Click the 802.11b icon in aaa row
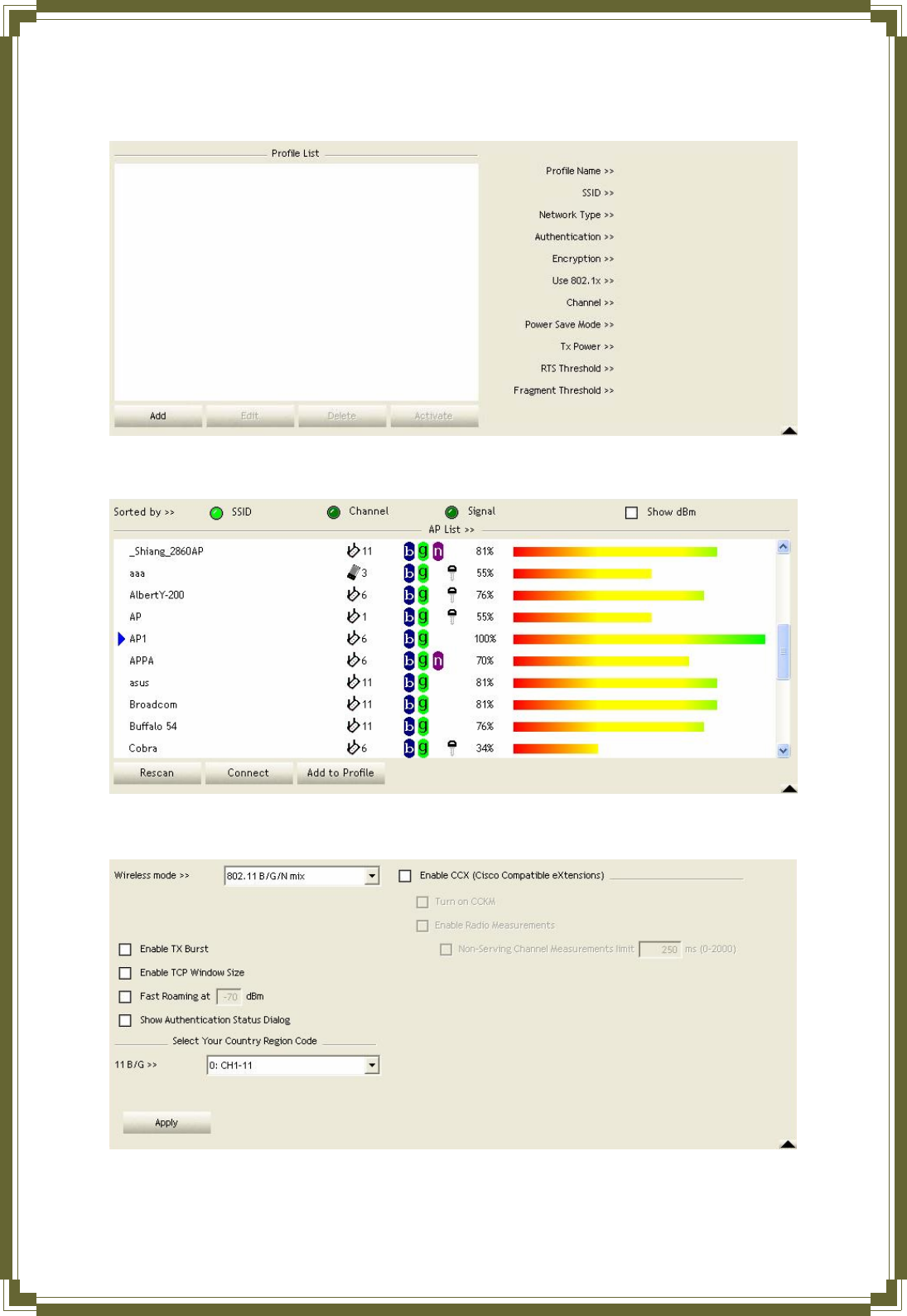The height and width of the screenshot is (1316, 907). [x=409, y=573]
